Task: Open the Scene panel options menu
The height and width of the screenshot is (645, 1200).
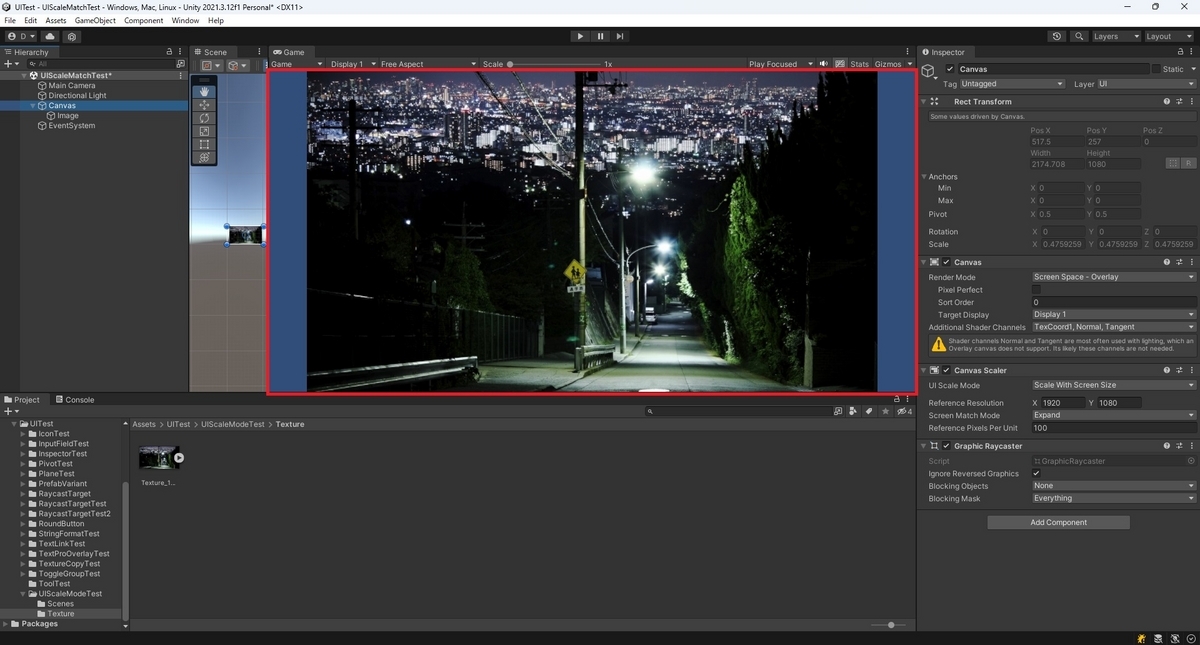Action: click(x=259, y=52)
